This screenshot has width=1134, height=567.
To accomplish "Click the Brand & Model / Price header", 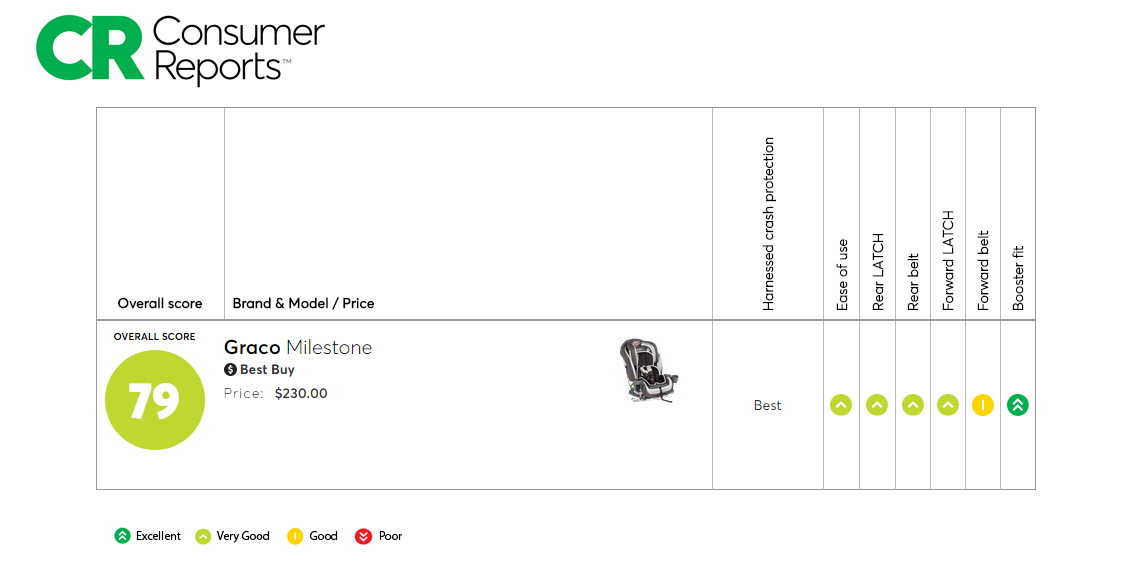I will (303, 303).
